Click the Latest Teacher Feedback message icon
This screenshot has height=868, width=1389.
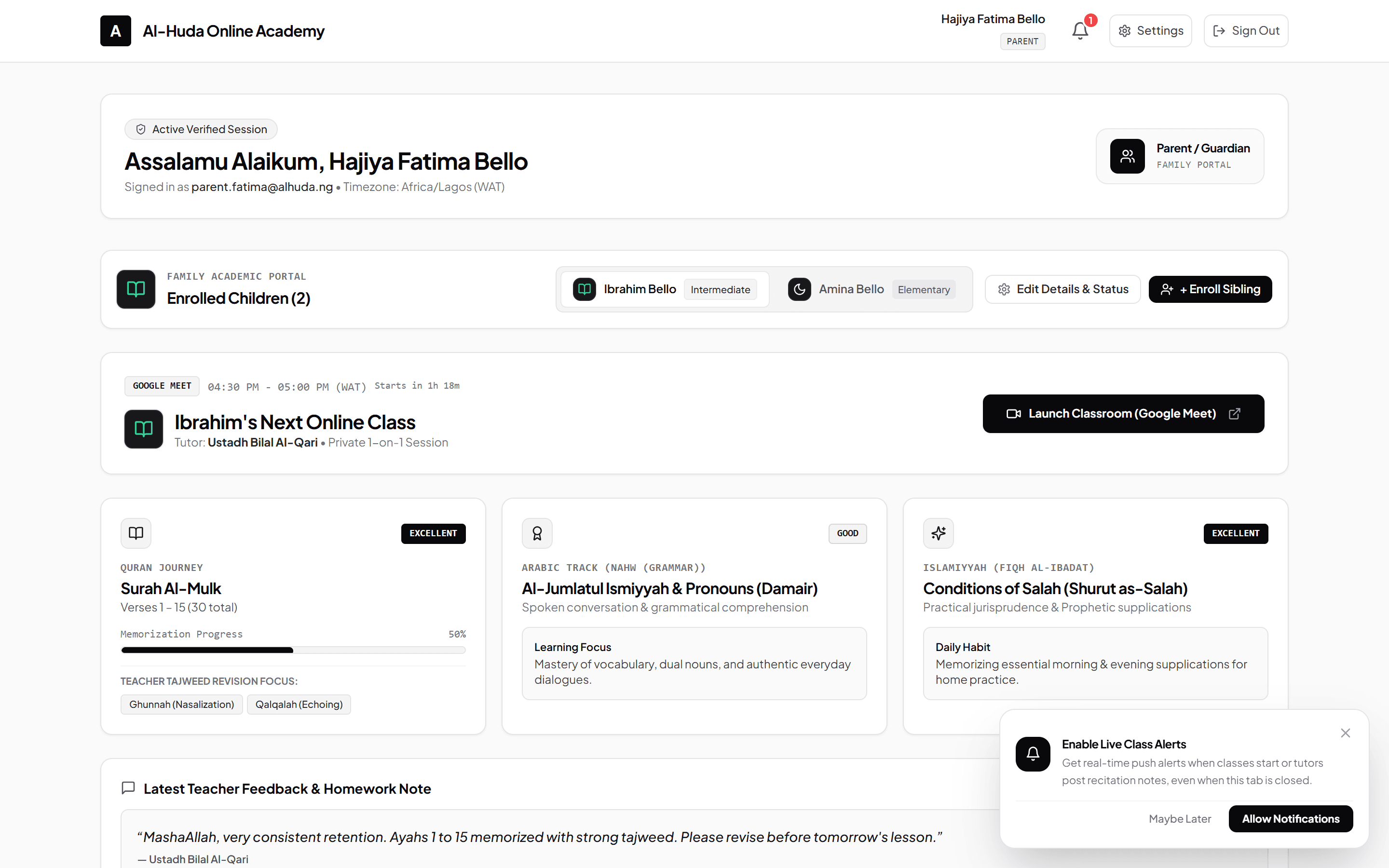coord(128,788)
